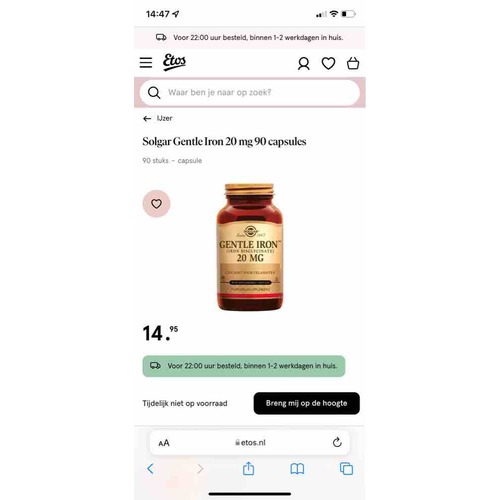The image size is (500, 500).
Task: Open the wishlist heart in header
Action: click(328, 63)
